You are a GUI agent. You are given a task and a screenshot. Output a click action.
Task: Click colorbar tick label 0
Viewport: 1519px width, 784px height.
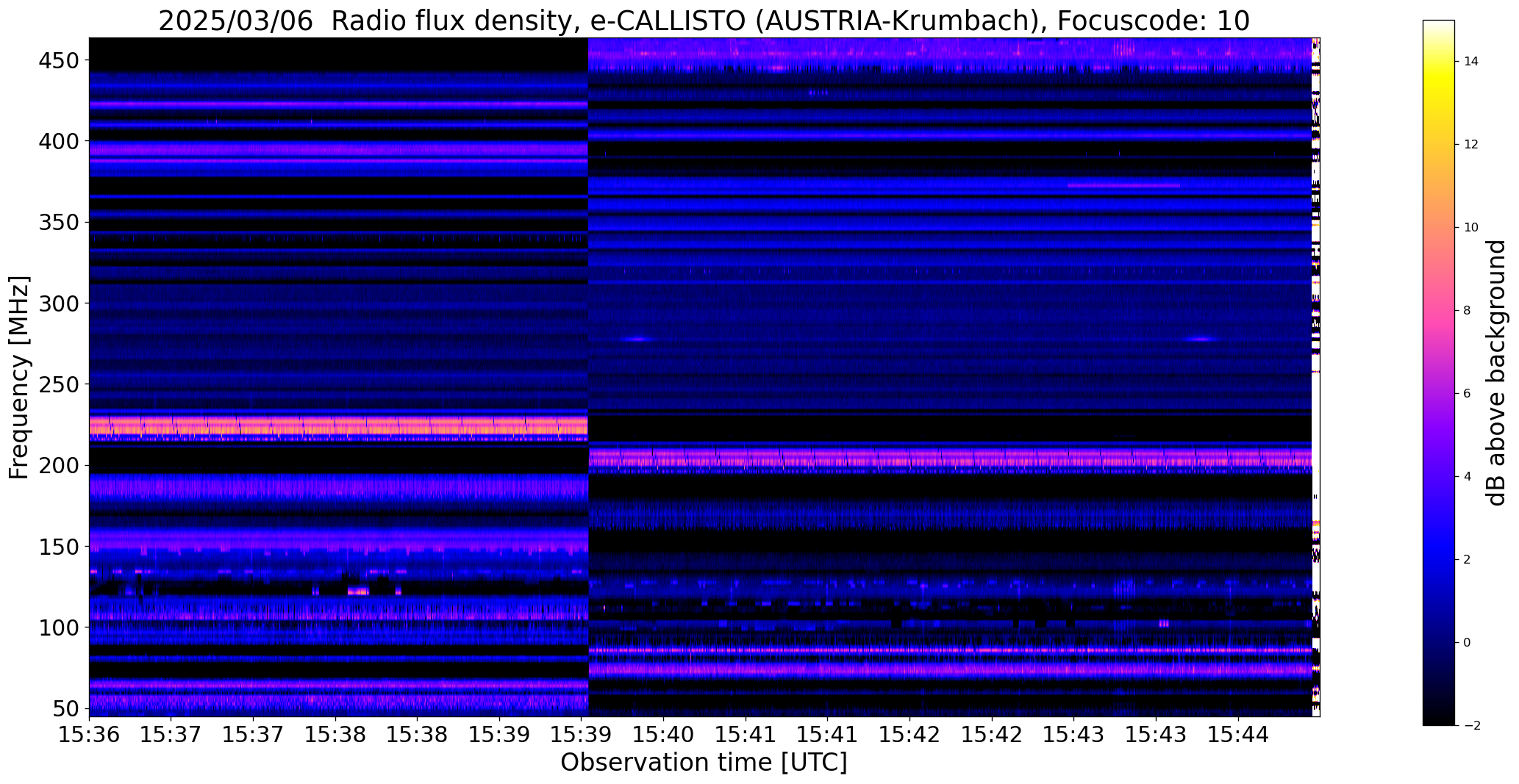click(1467, 643)
